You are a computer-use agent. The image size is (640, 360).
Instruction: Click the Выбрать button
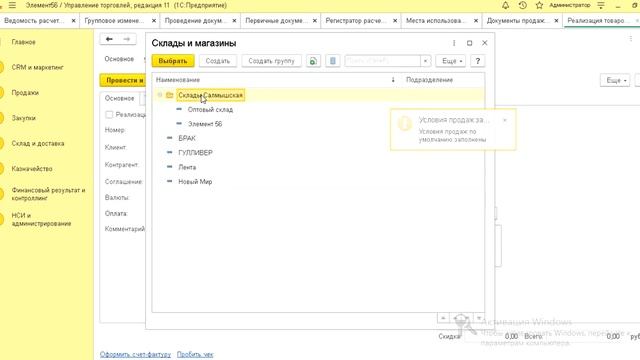pos(173,61)
